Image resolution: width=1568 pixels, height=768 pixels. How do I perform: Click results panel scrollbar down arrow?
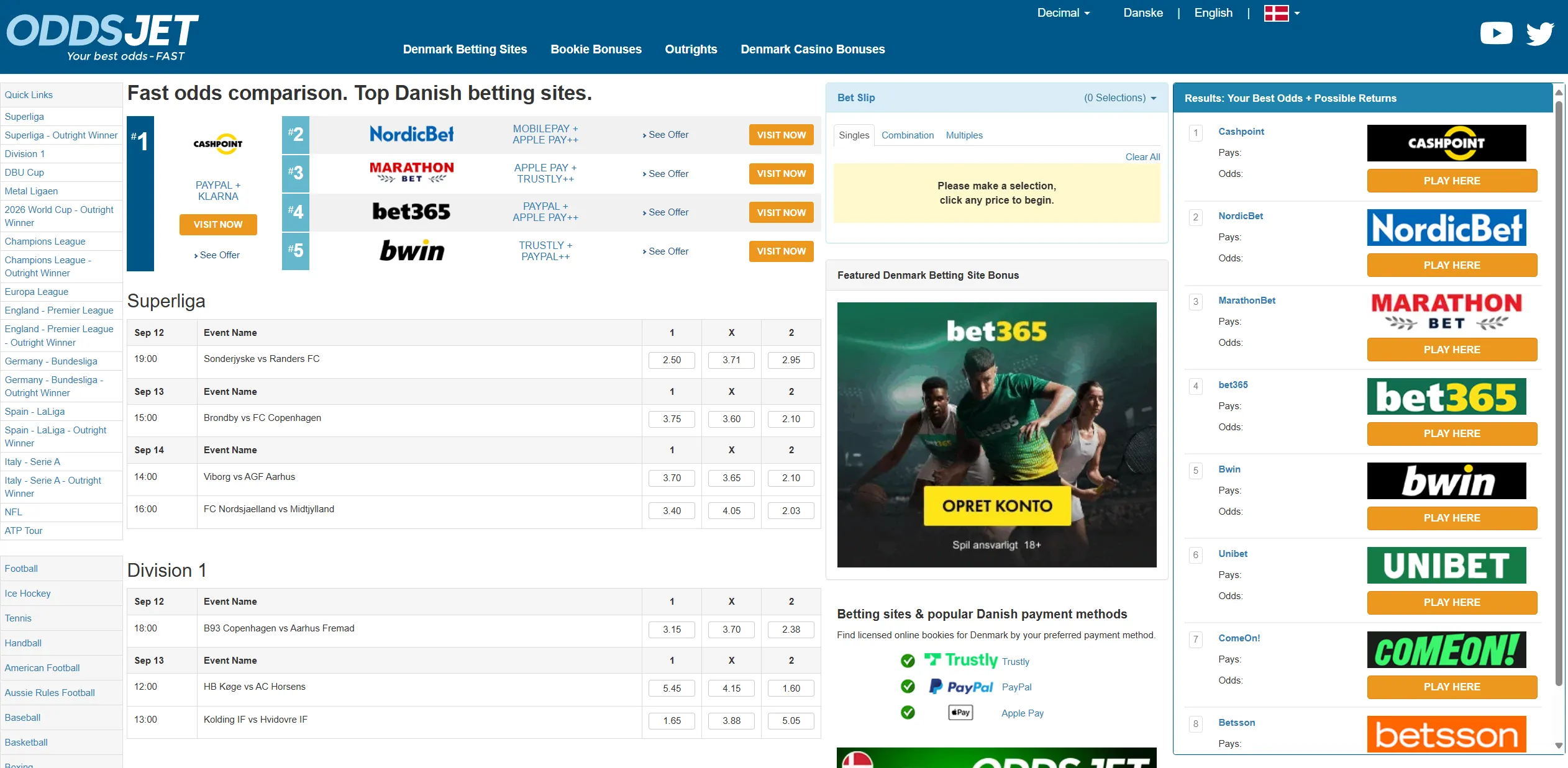1558,746
